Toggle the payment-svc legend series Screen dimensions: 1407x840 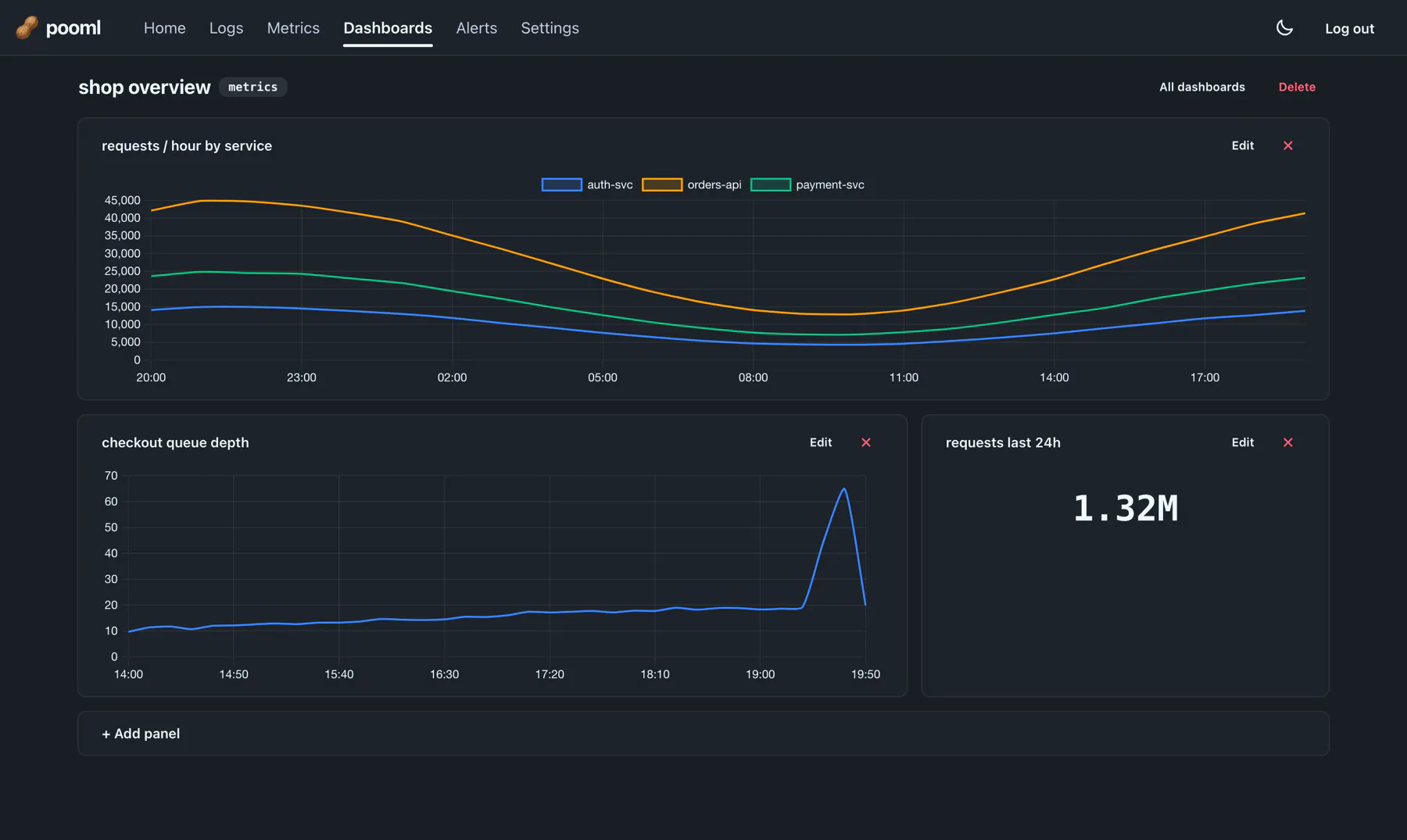(x=807, y=185)
